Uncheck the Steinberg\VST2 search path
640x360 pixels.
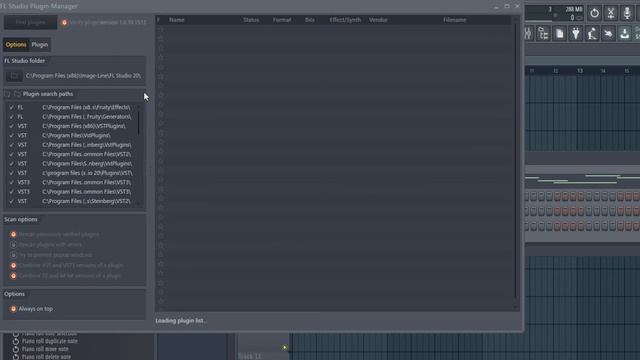coord(11,201)
